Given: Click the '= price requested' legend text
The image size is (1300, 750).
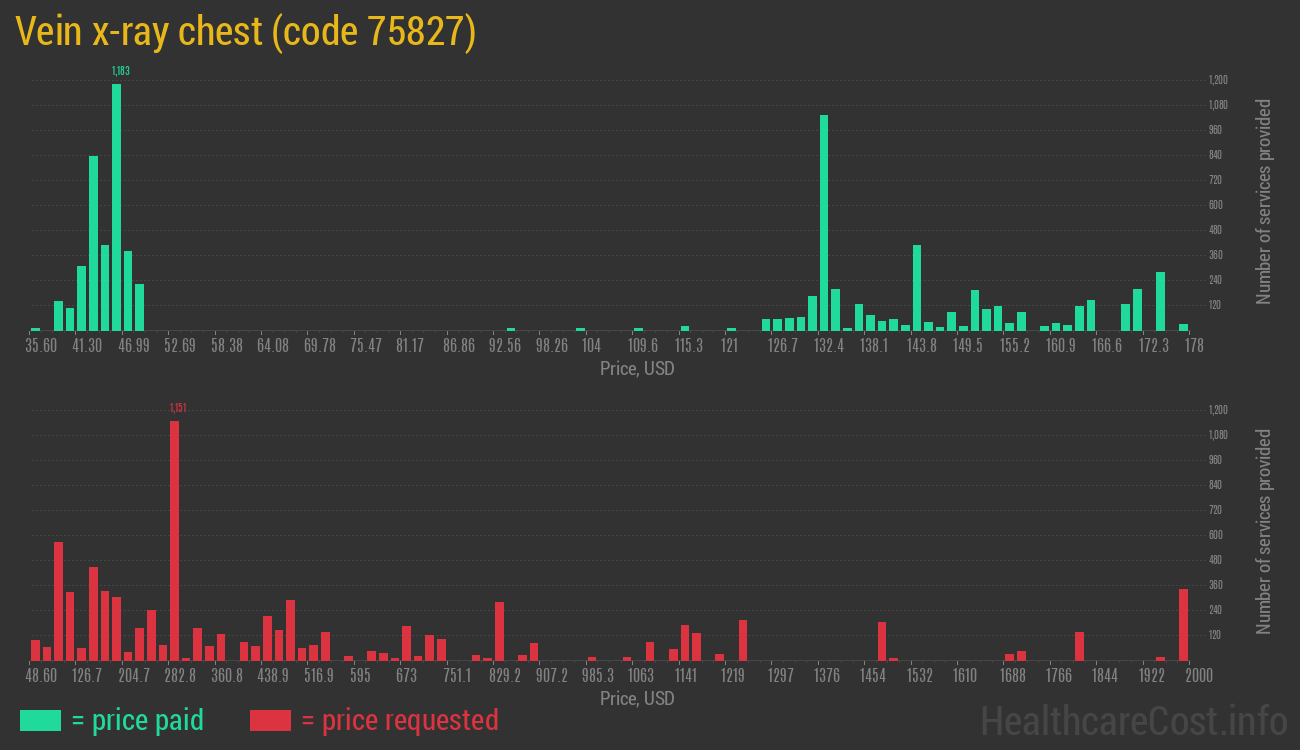Looking at the screenshot, I should 399,720.
